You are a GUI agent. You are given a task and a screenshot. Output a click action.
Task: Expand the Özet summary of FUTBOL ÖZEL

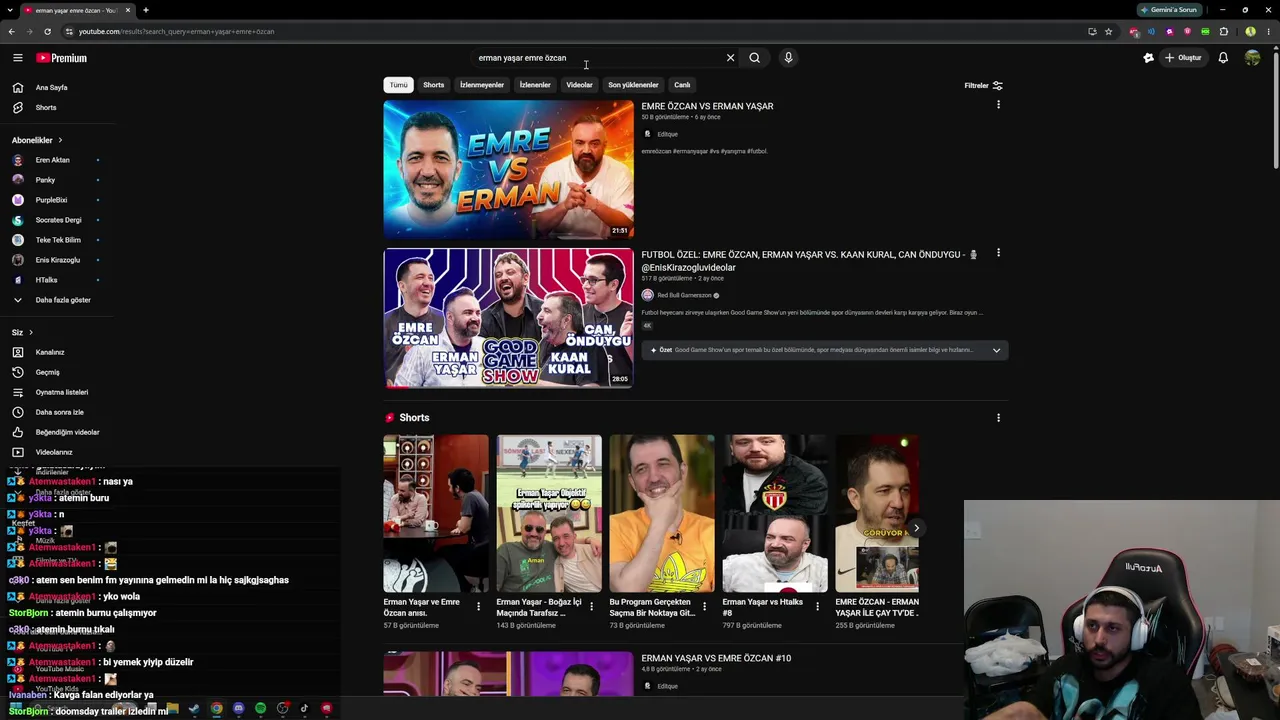996,350
